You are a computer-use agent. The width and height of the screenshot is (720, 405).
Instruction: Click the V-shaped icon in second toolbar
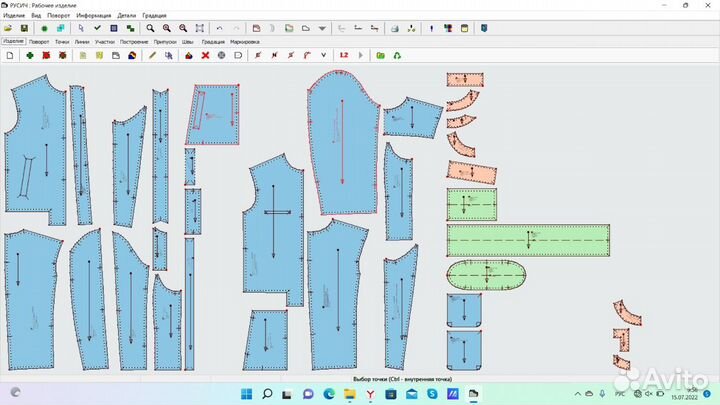point(324,56)
